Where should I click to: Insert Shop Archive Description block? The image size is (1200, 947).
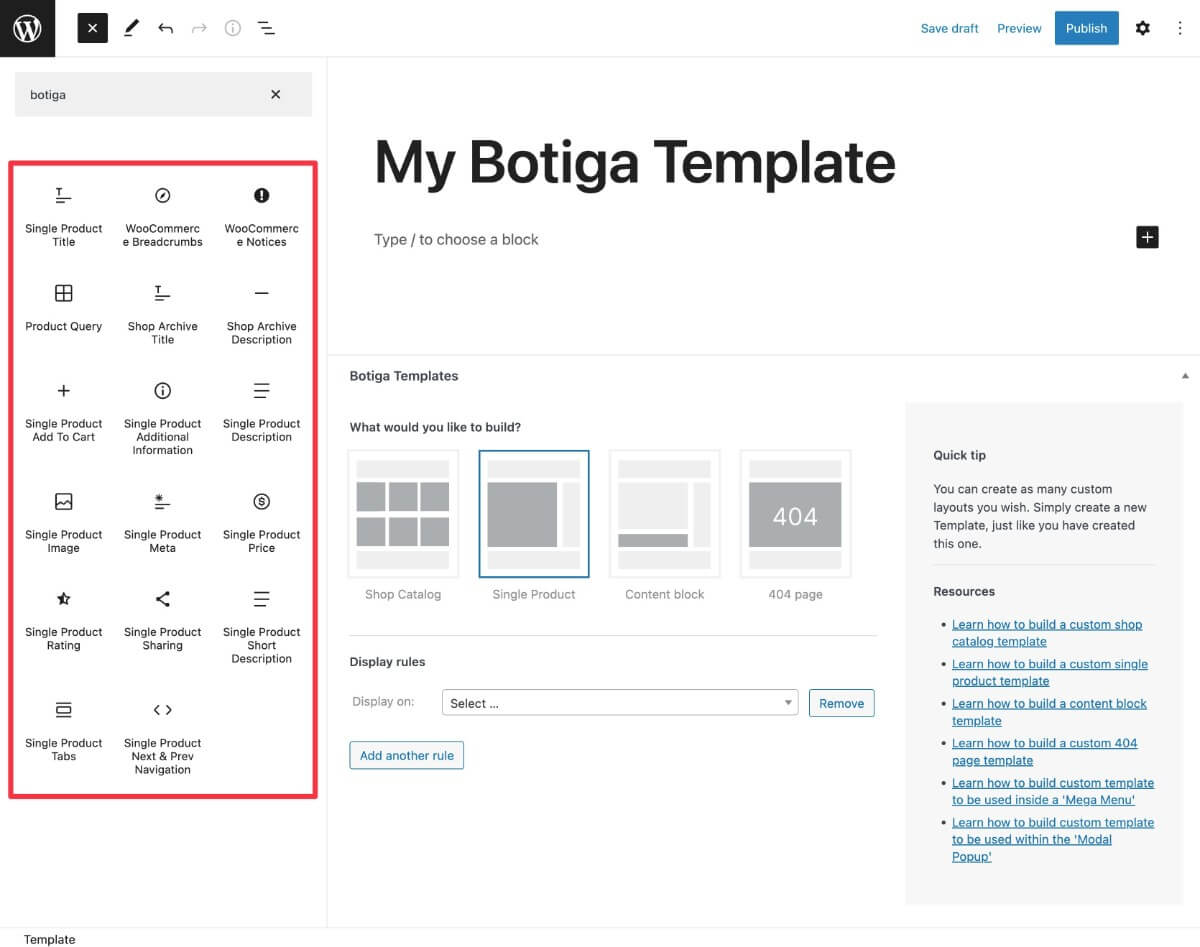262,315
